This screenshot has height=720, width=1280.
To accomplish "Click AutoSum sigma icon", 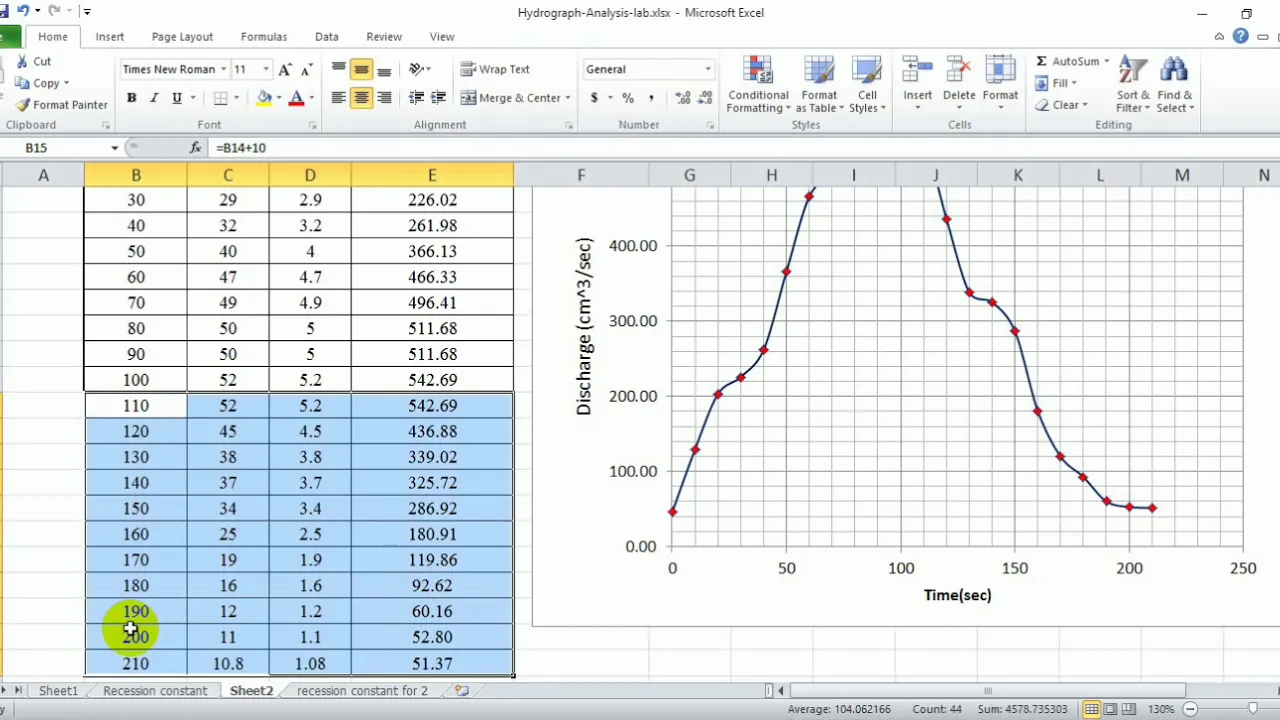I will (x=1042, y=61).
